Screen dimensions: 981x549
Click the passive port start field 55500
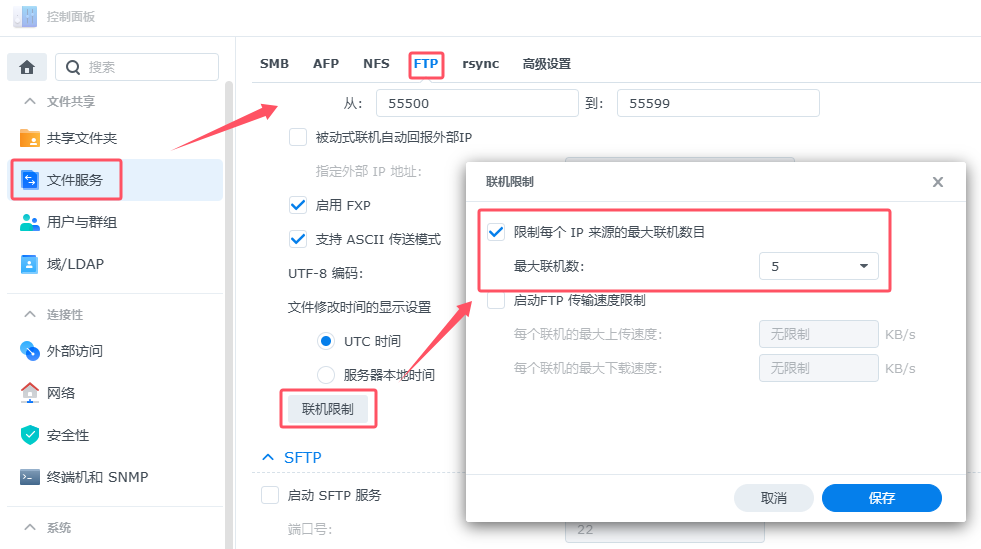coord(477,103)
